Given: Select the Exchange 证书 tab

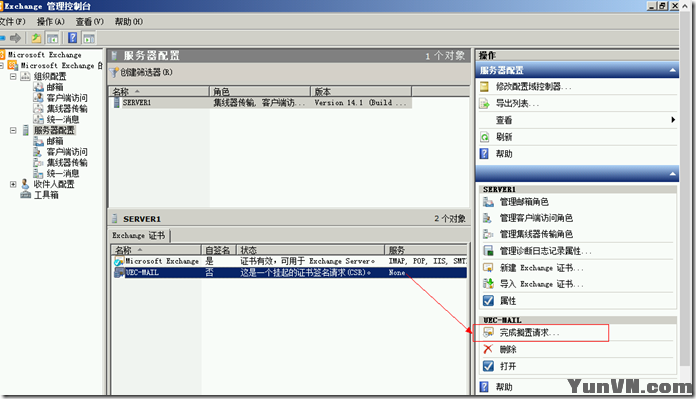Looking at the screenshot, I should click(x=138, y=236).
